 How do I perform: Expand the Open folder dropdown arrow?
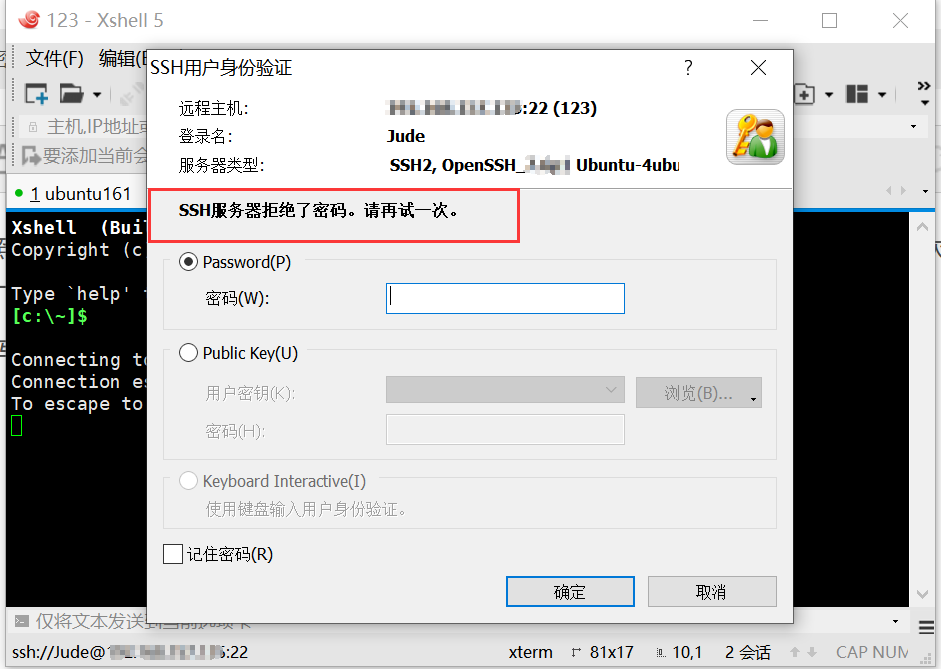97,95
